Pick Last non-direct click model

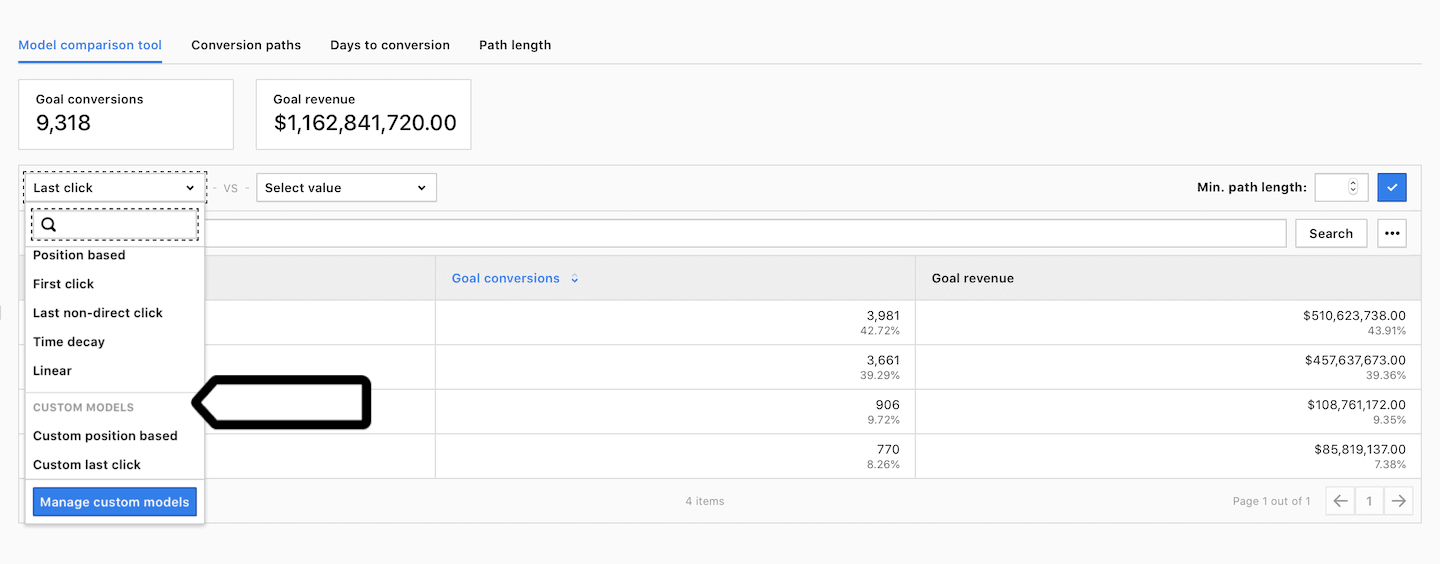[x=97, y=313]
